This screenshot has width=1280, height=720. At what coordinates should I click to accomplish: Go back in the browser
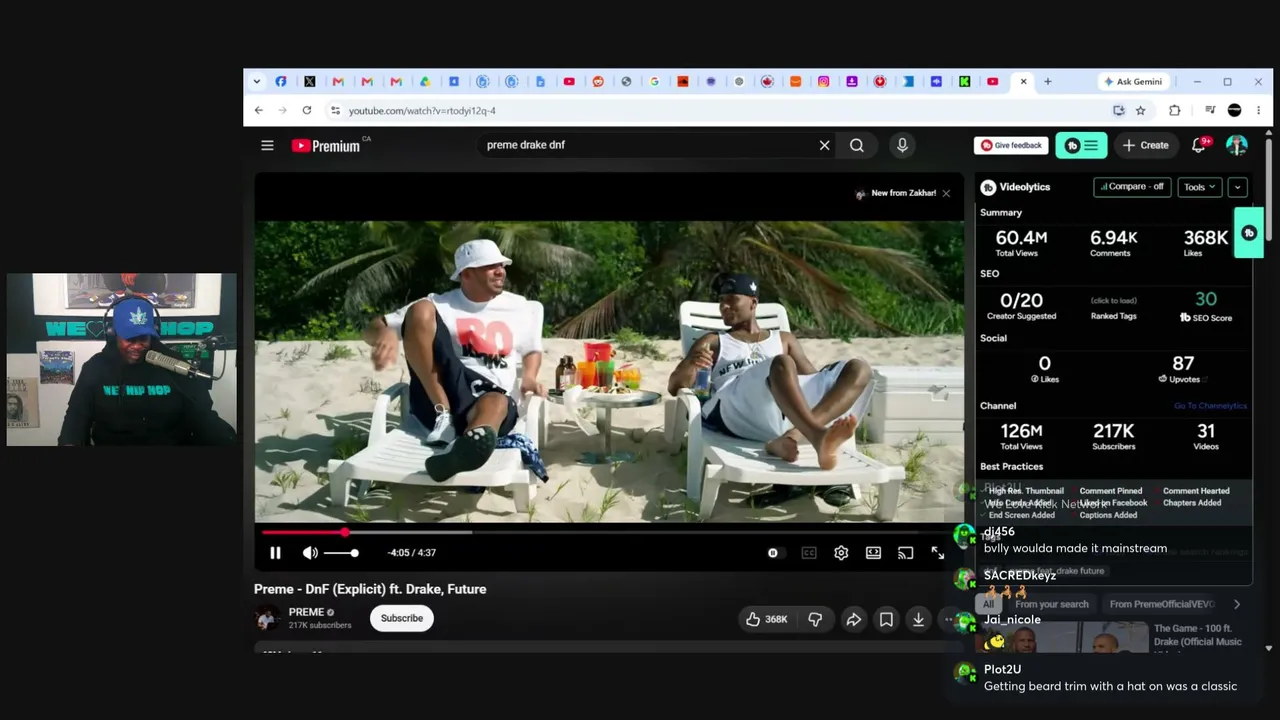pyautogui.click(x=259, y=111)
